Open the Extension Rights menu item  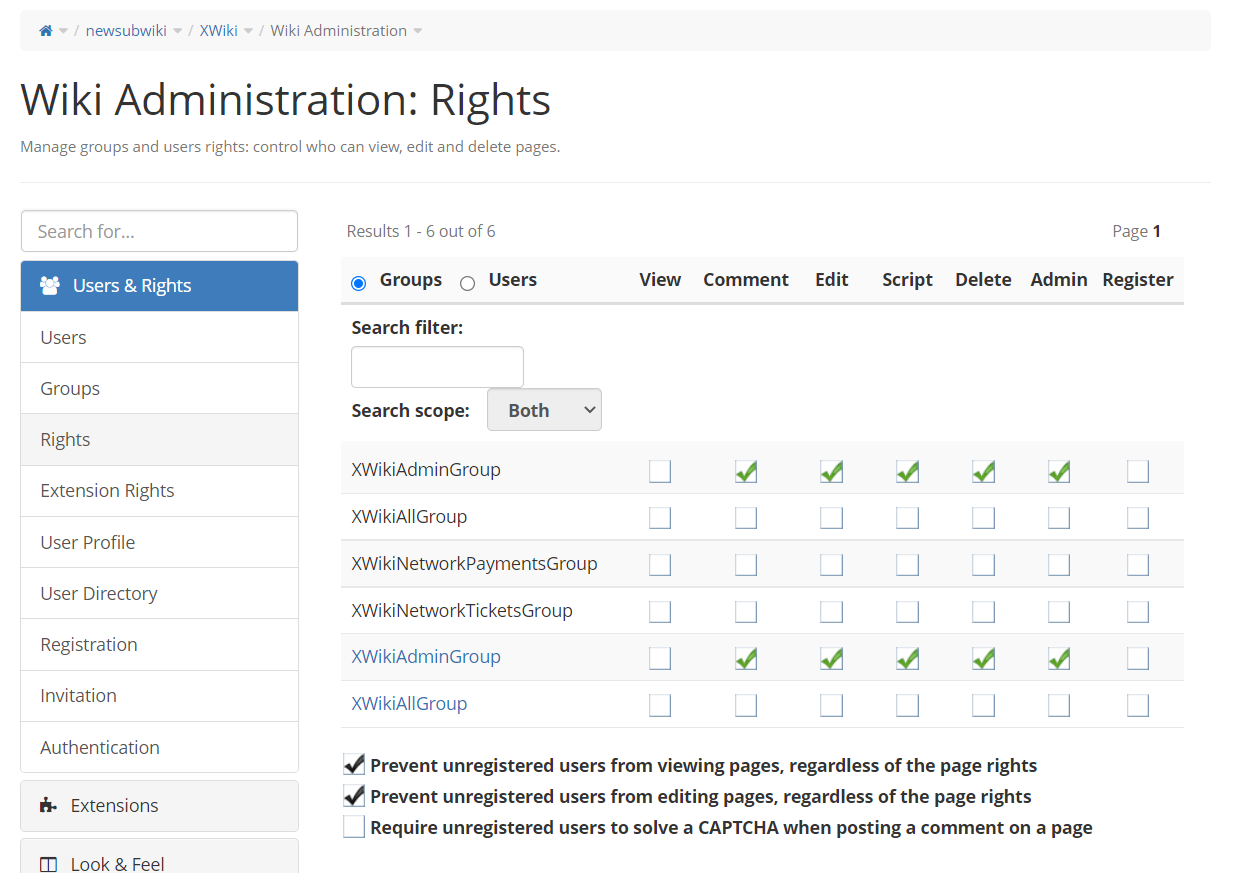159,491
